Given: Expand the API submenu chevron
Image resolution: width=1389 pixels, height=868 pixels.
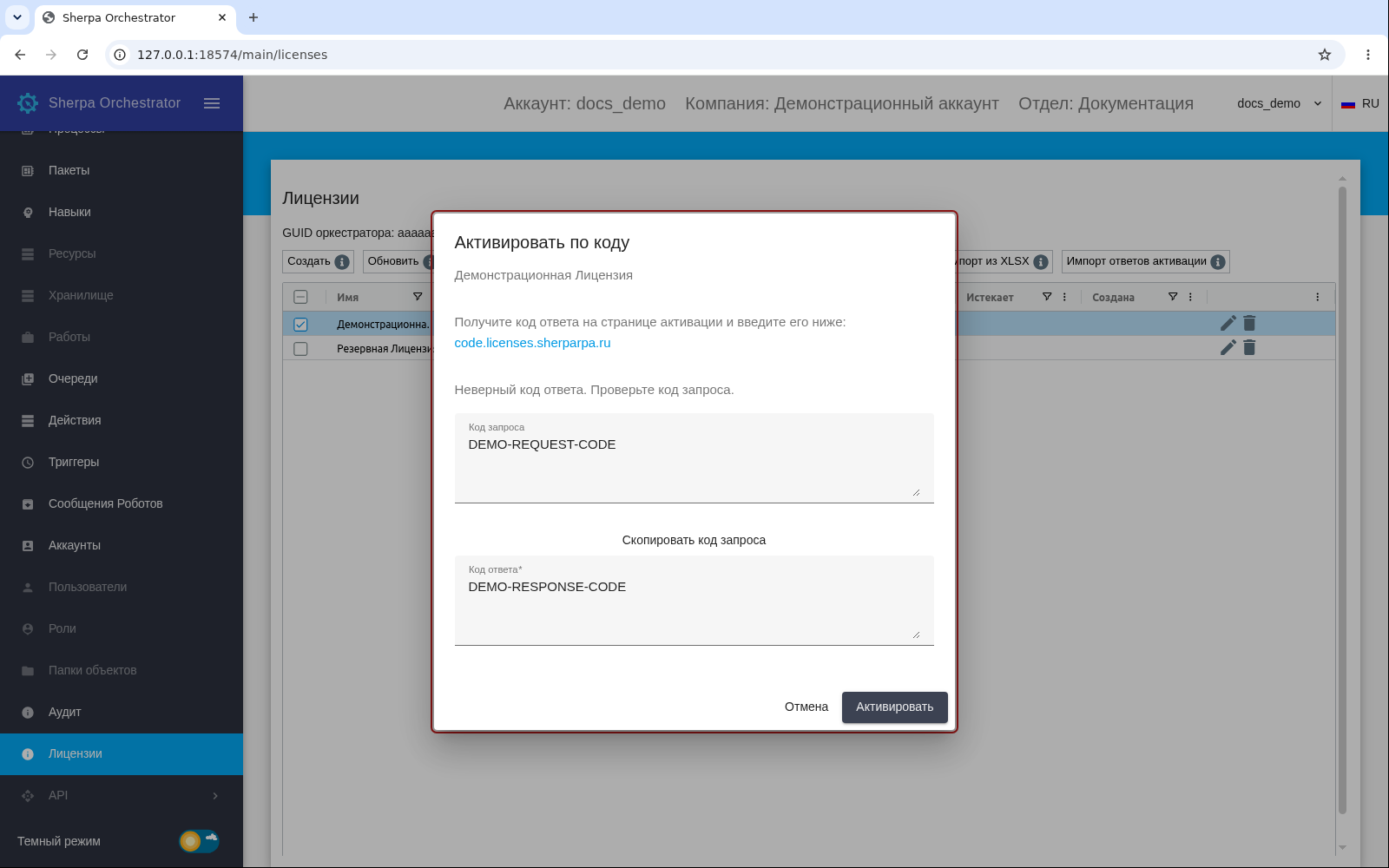Looking at the screenshot, I should 215,796.
